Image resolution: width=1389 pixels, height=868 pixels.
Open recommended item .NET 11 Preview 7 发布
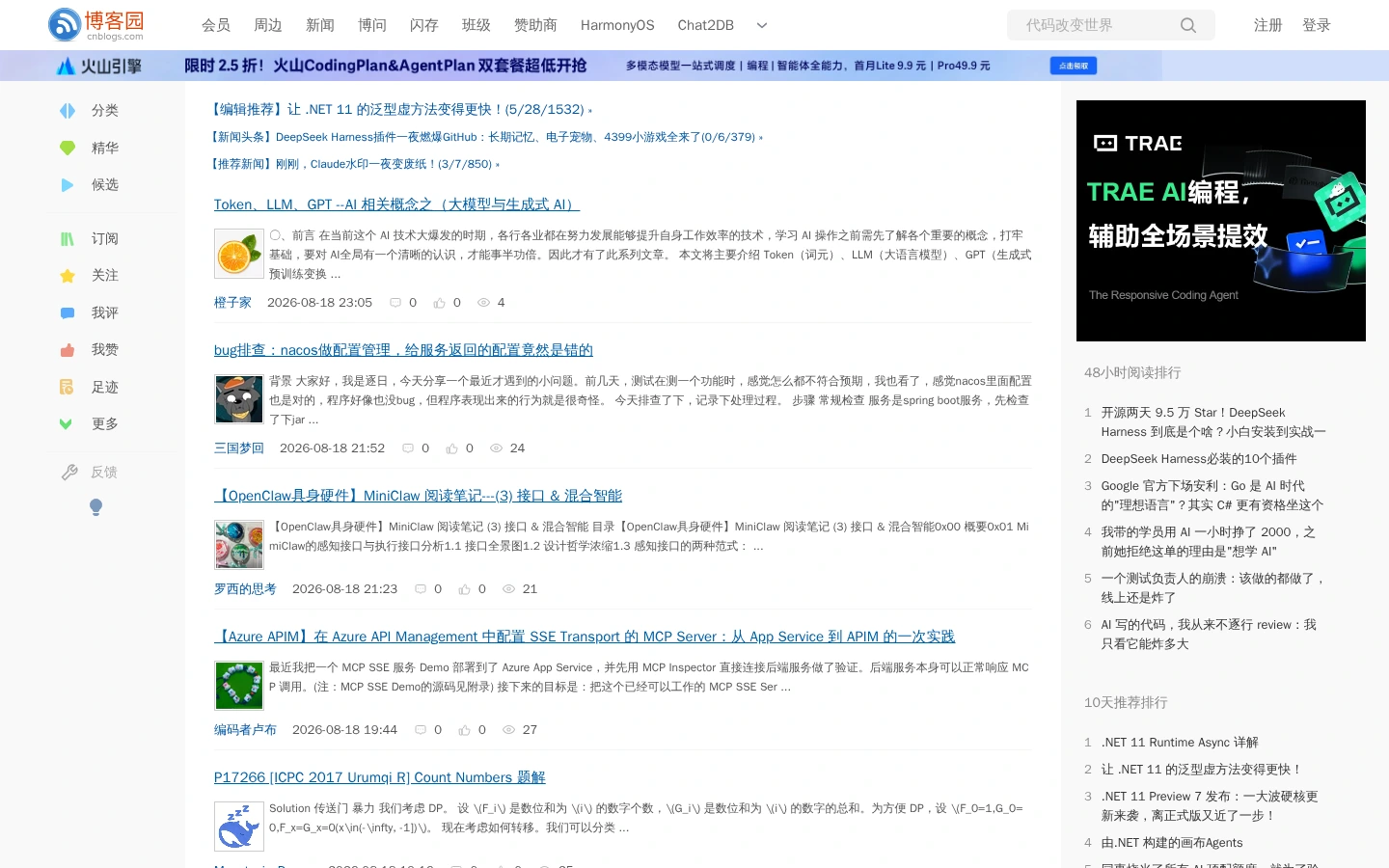(1210, 806)
